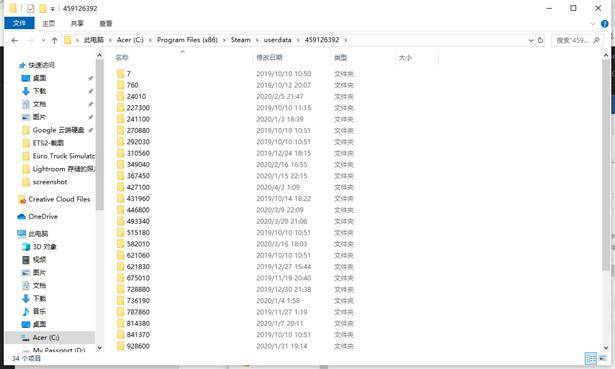Click 此电脑 in the address path

pyautogui.click(x=94, y=40)
